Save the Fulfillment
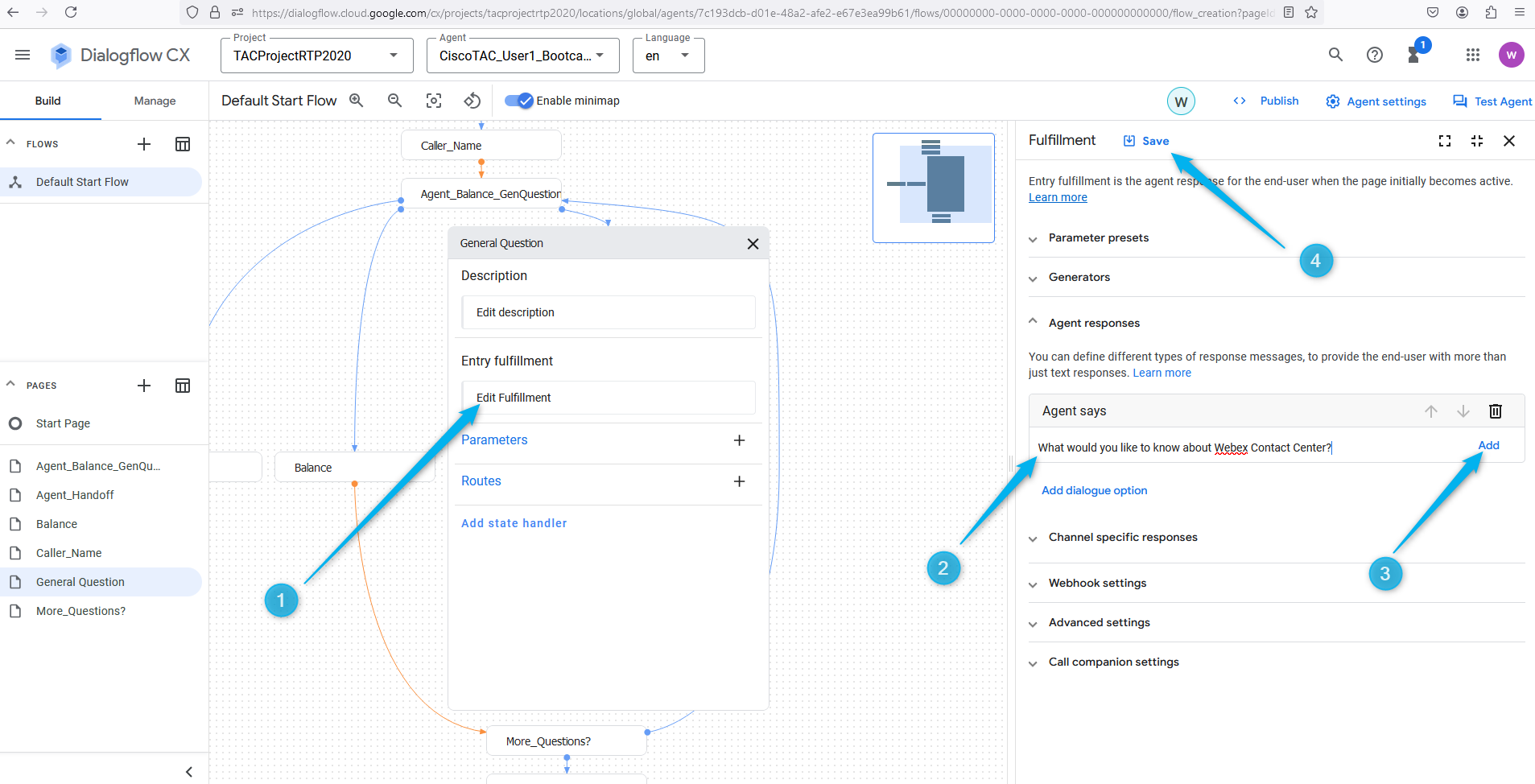The height and width of the screenshot is (784, 1535). [x=1146, y=141]
